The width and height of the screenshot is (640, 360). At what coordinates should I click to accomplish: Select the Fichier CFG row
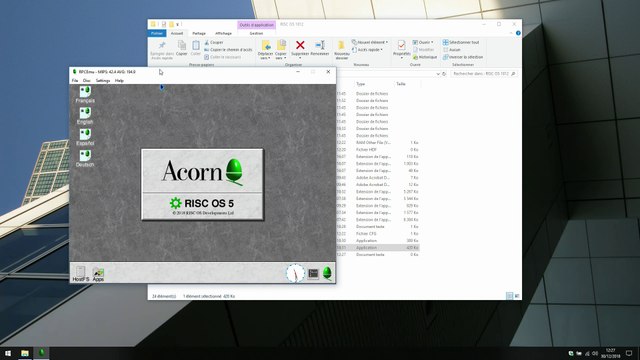(x=378, y=233)
